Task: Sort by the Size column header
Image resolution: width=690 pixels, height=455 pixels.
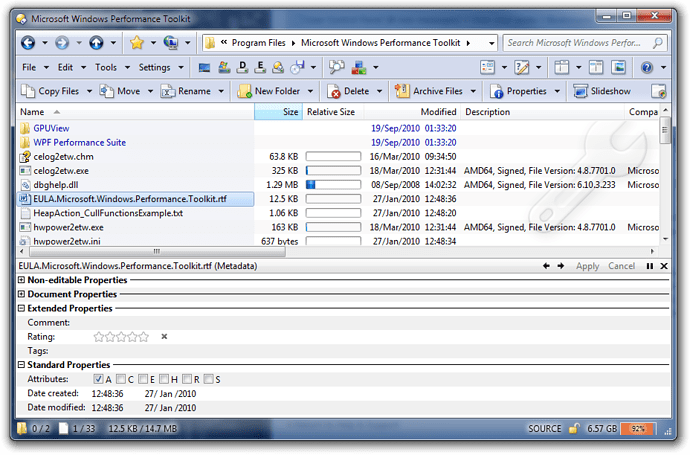Action: (x=278, y=112)
